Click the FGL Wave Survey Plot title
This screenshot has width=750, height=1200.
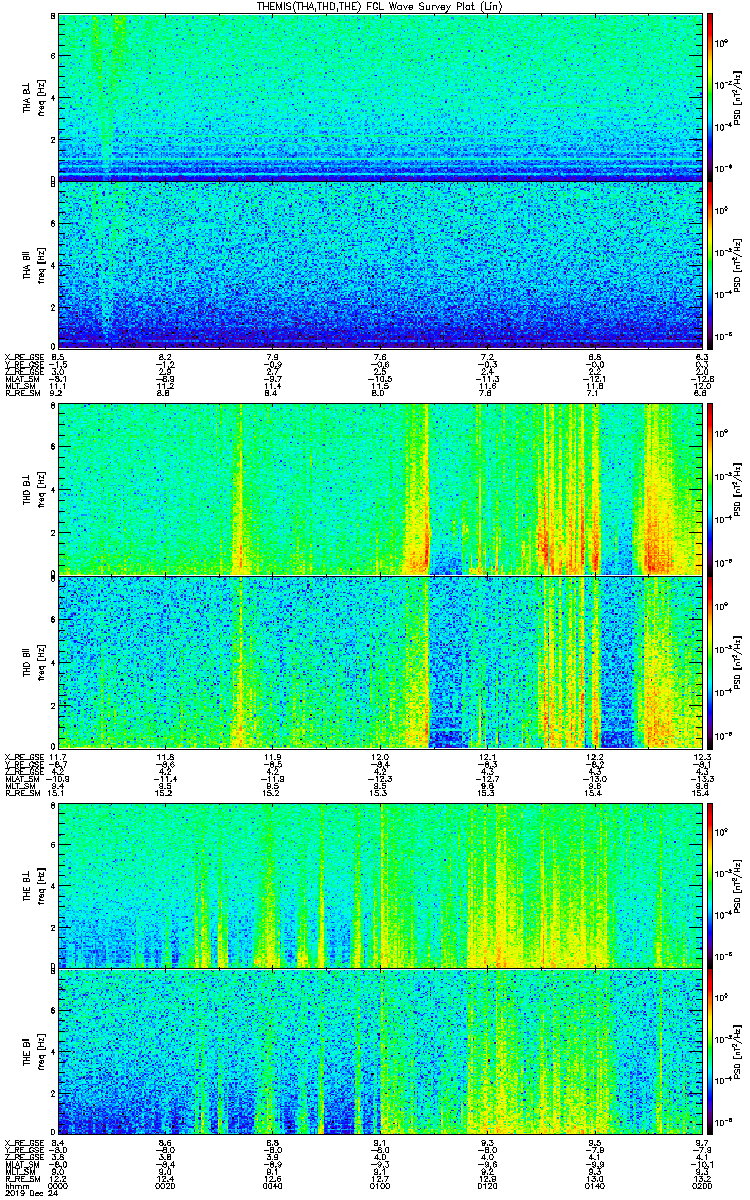[x=379, y=6]
